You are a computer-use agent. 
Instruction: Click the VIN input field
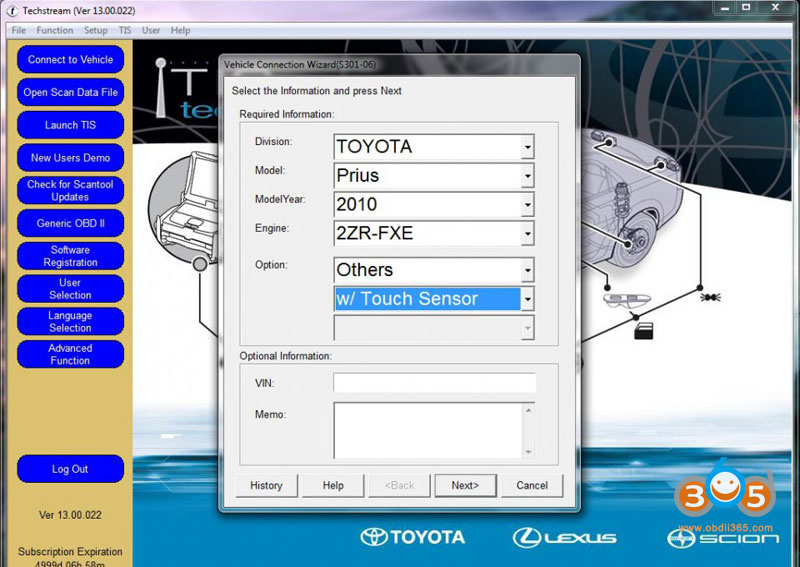435,383
